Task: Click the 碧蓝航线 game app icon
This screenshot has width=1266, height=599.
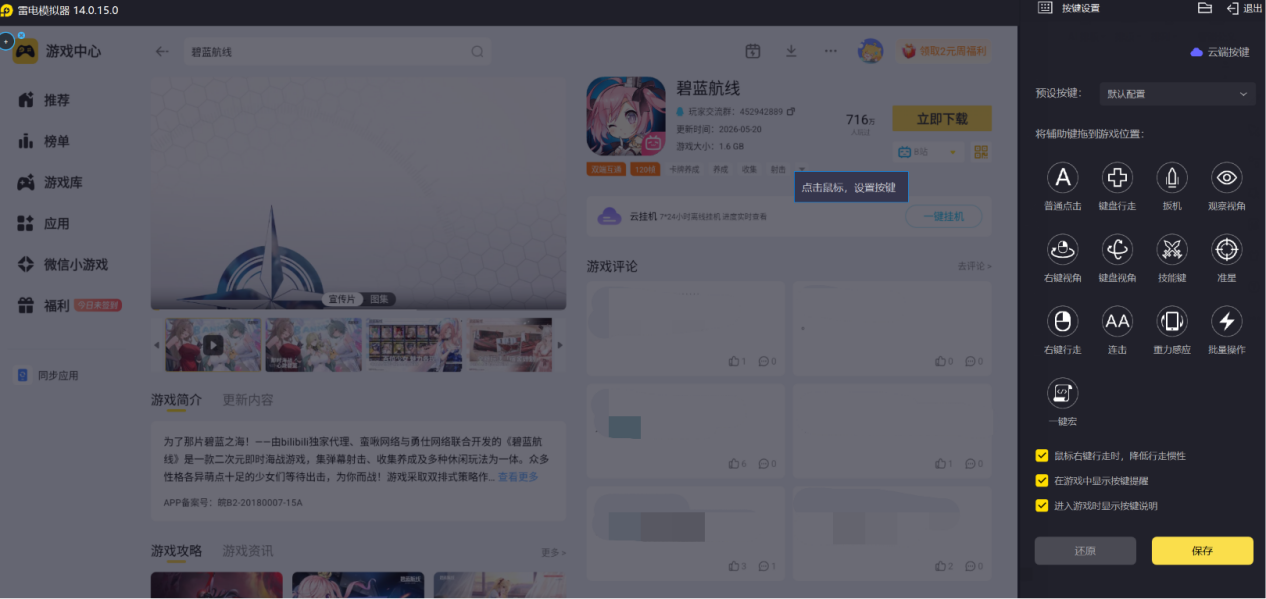Action: [626, 116]
